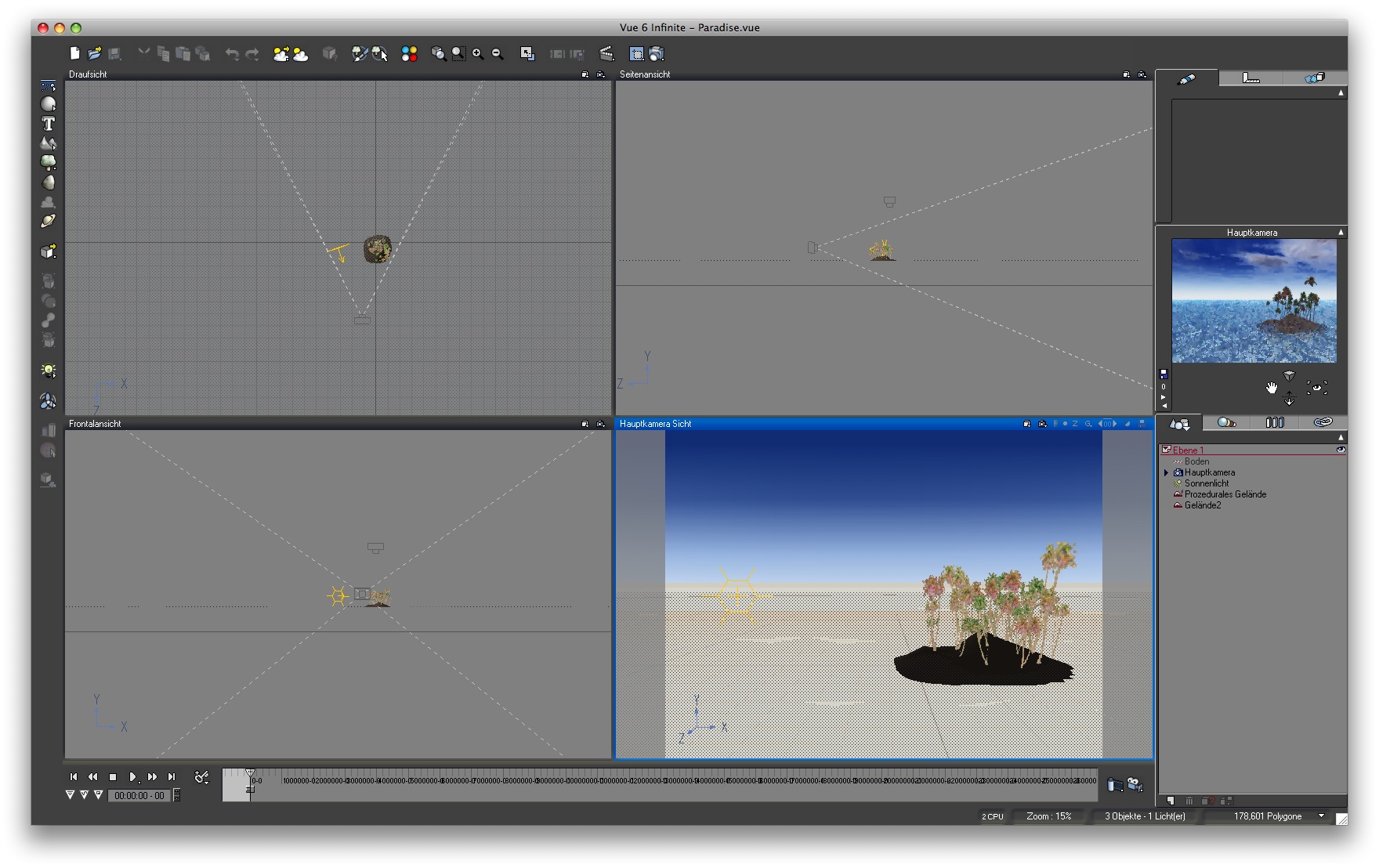Collapse the world browser panel arrow
1379x868 pixels.
click(x=1341, y=437)
